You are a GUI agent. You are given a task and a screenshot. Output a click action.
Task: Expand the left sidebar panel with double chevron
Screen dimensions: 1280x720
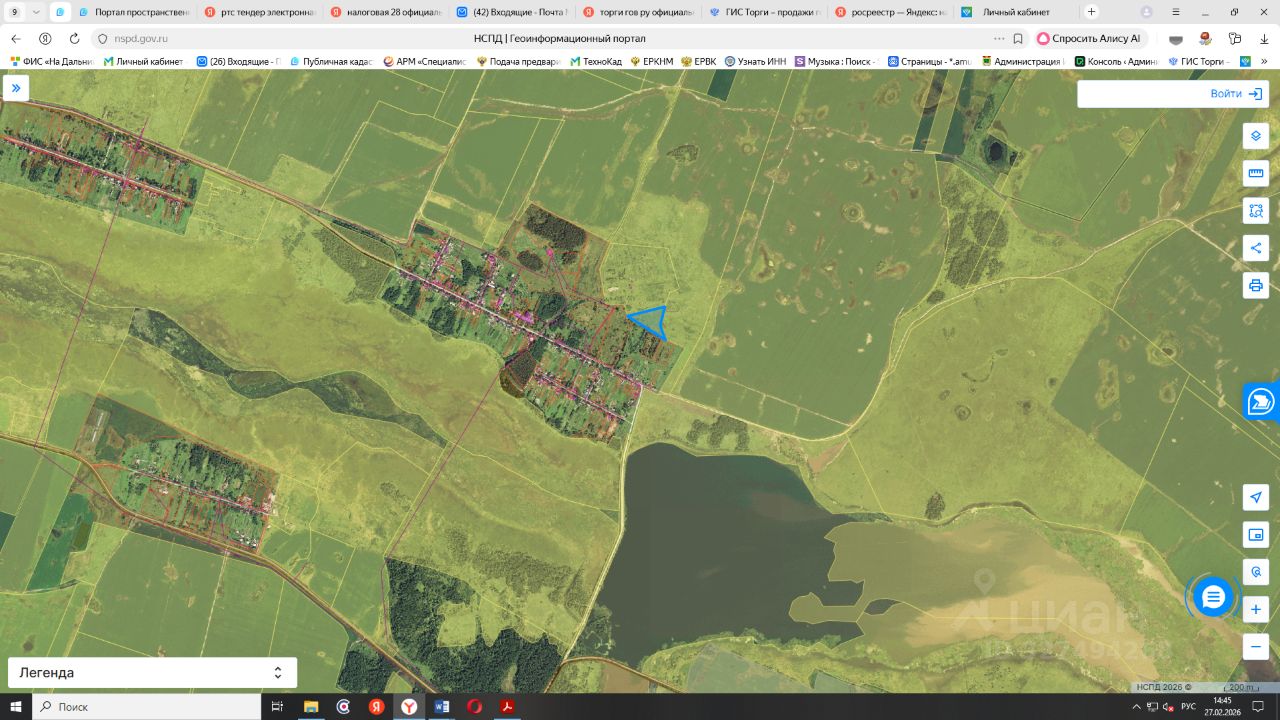[16, 88]
